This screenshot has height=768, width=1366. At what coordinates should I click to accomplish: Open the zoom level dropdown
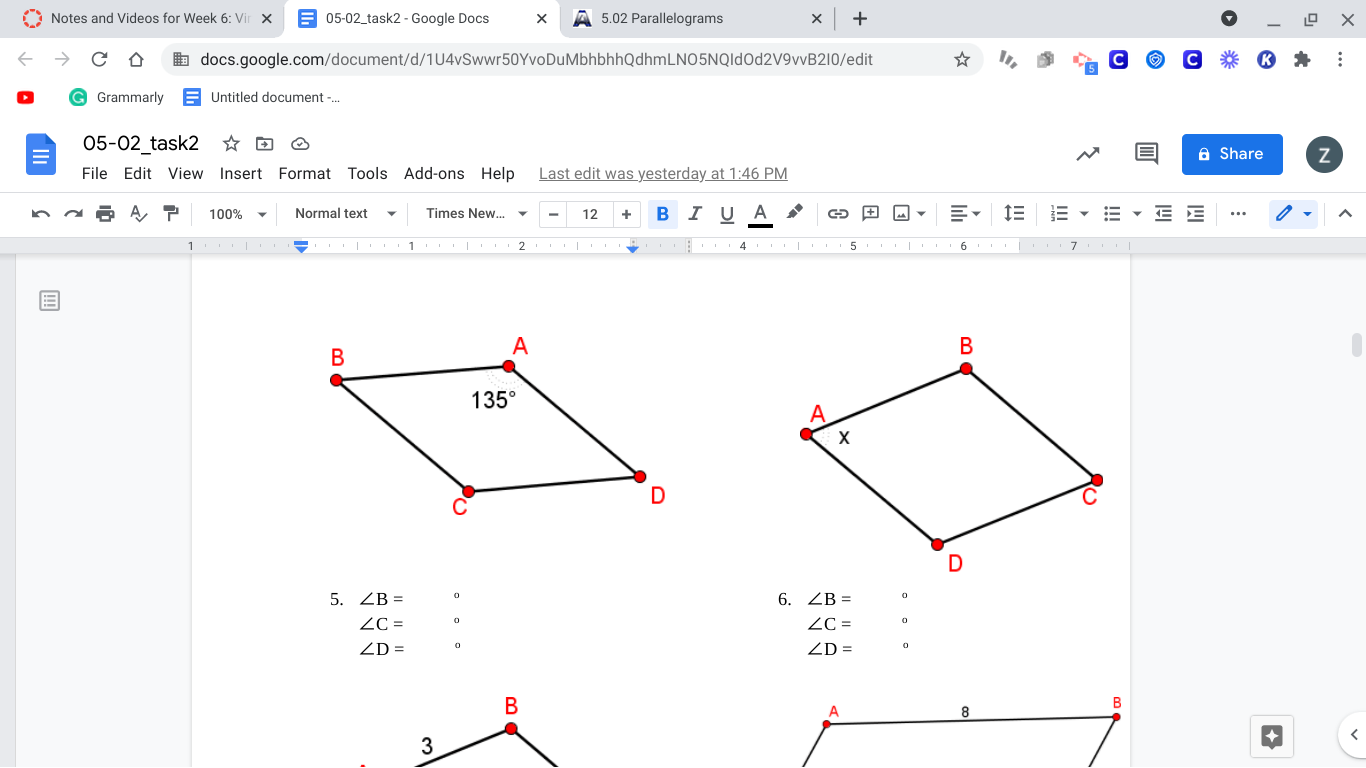(237, 214)
